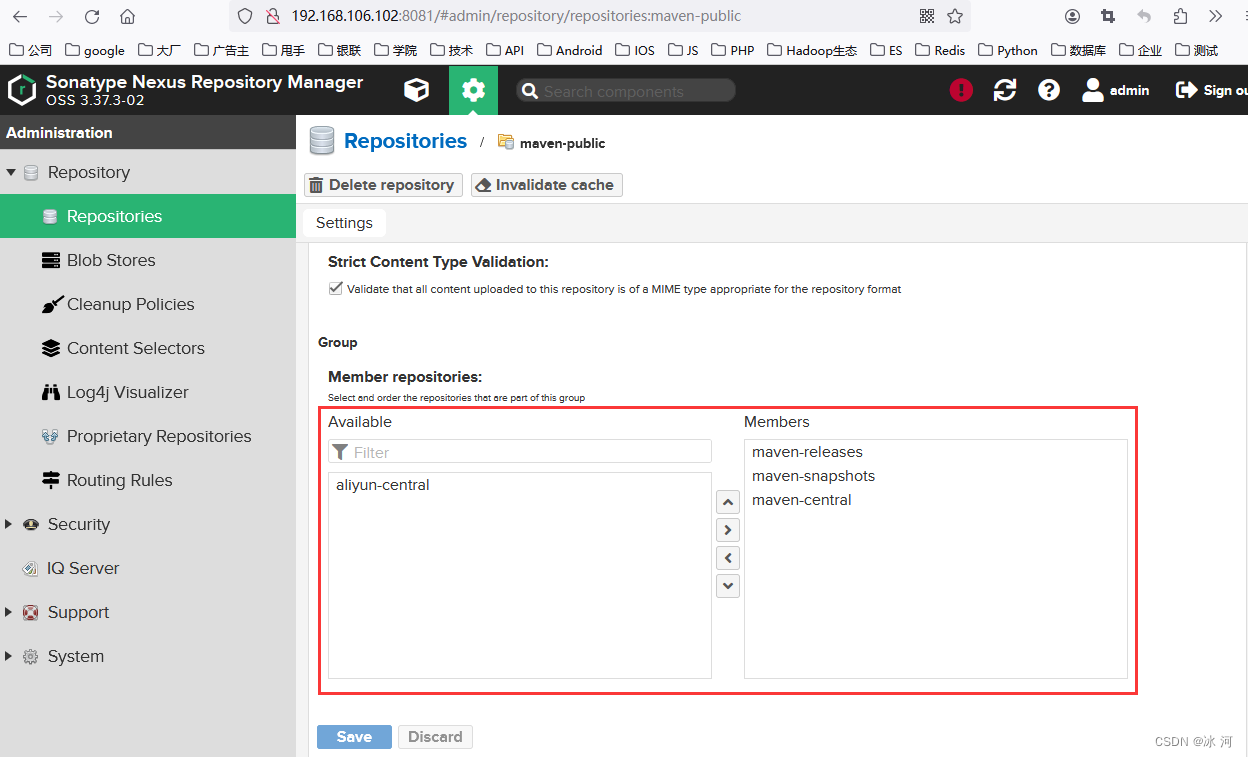Image resolution: width=1248 pixels, height=757 pixels.
Task: Click the tracking protection shield icon
Action: pyautogui.click(x=245, y=16)
